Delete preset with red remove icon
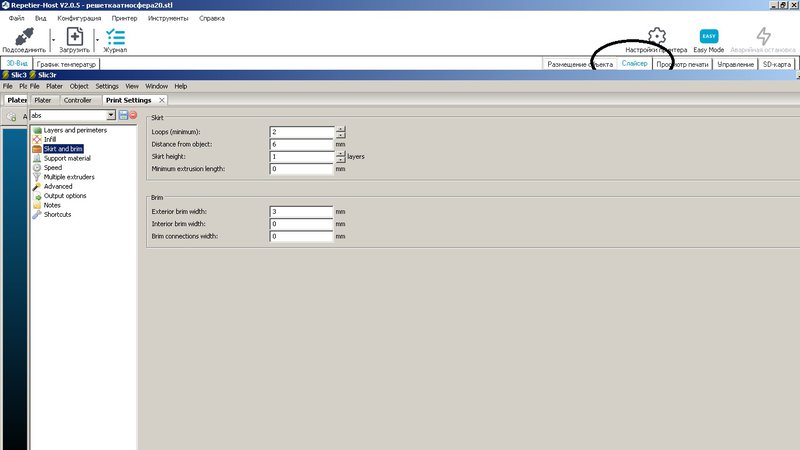 click(132, 115)
